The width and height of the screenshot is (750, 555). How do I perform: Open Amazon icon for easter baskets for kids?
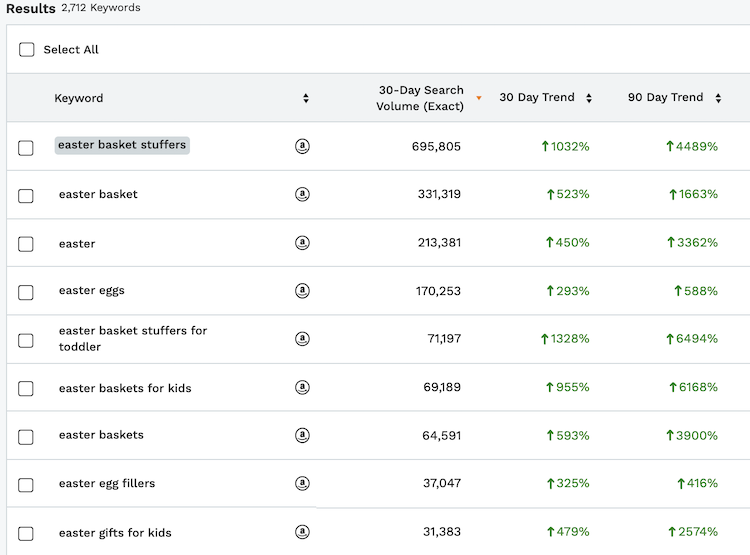point(302,388)
